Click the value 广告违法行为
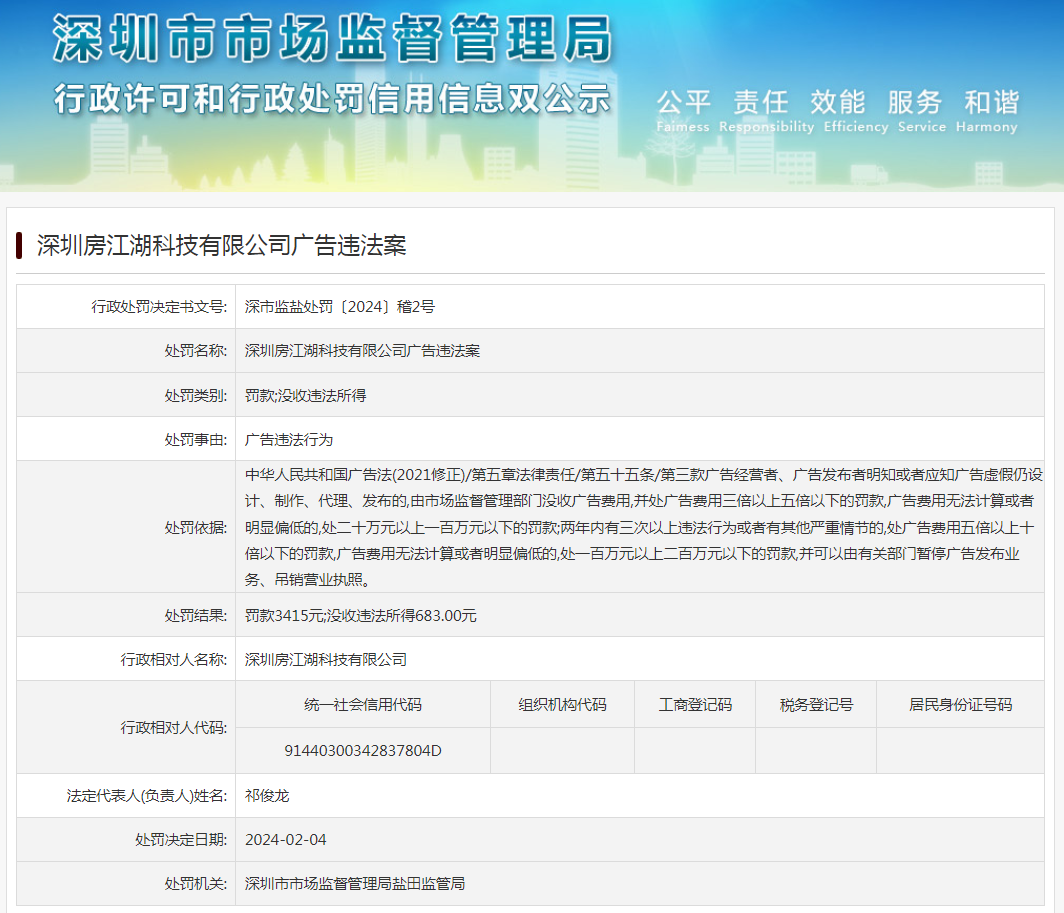 point(288,440)
